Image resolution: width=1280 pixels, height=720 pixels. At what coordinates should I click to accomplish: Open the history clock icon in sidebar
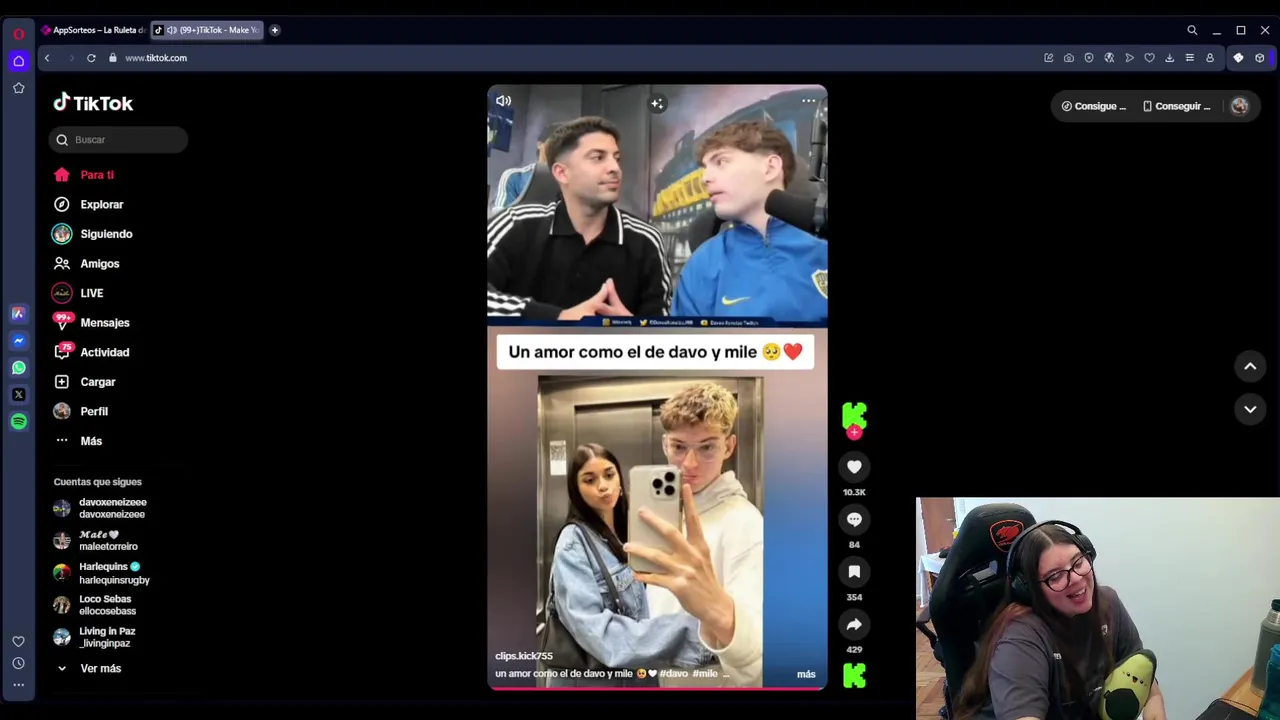(x=18, y=663)
